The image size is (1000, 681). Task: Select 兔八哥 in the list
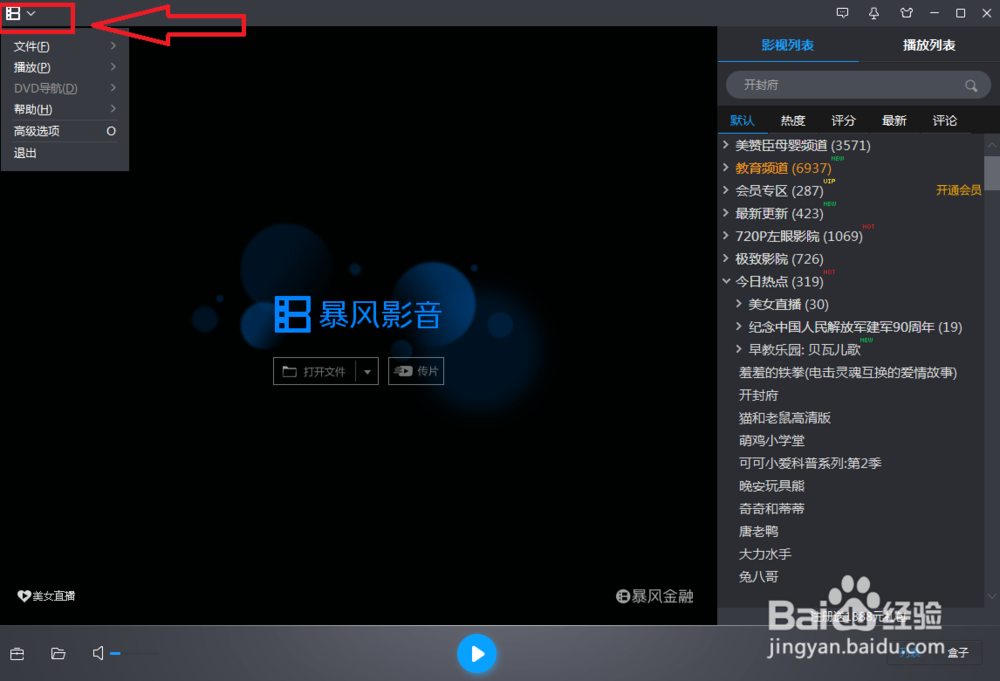pyautogui.click(x=758, y=577)
